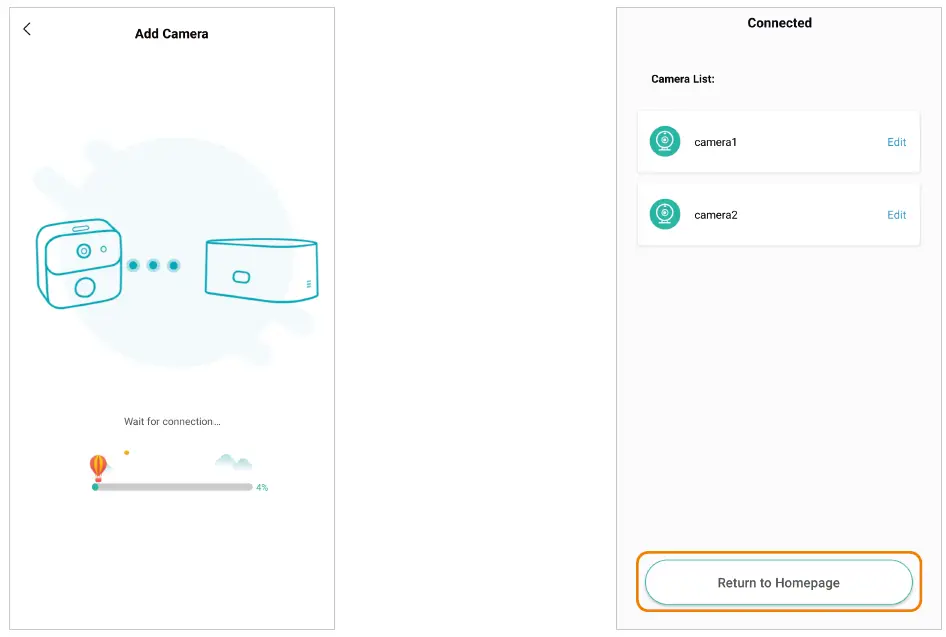
Task: Click the camera1 device icon
Action: (665, 142)
